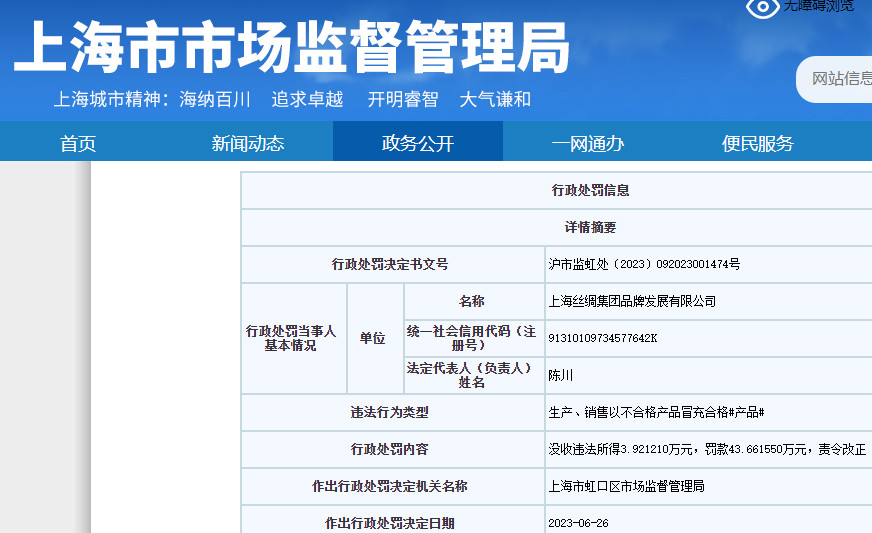Click the 行政处罚当事人基本情况 cell
The image size is (872, 533).
tap(294, 338)
